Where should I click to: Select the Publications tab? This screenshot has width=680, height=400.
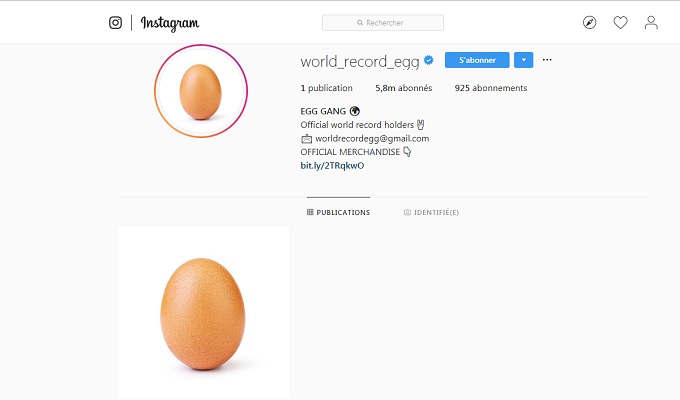[x=338, y=212]
